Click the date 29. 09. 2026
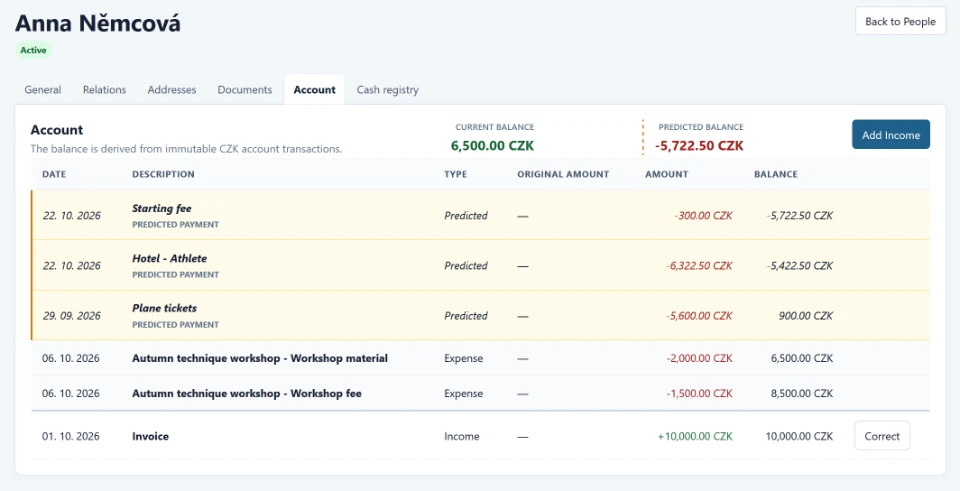 point(72,316)
